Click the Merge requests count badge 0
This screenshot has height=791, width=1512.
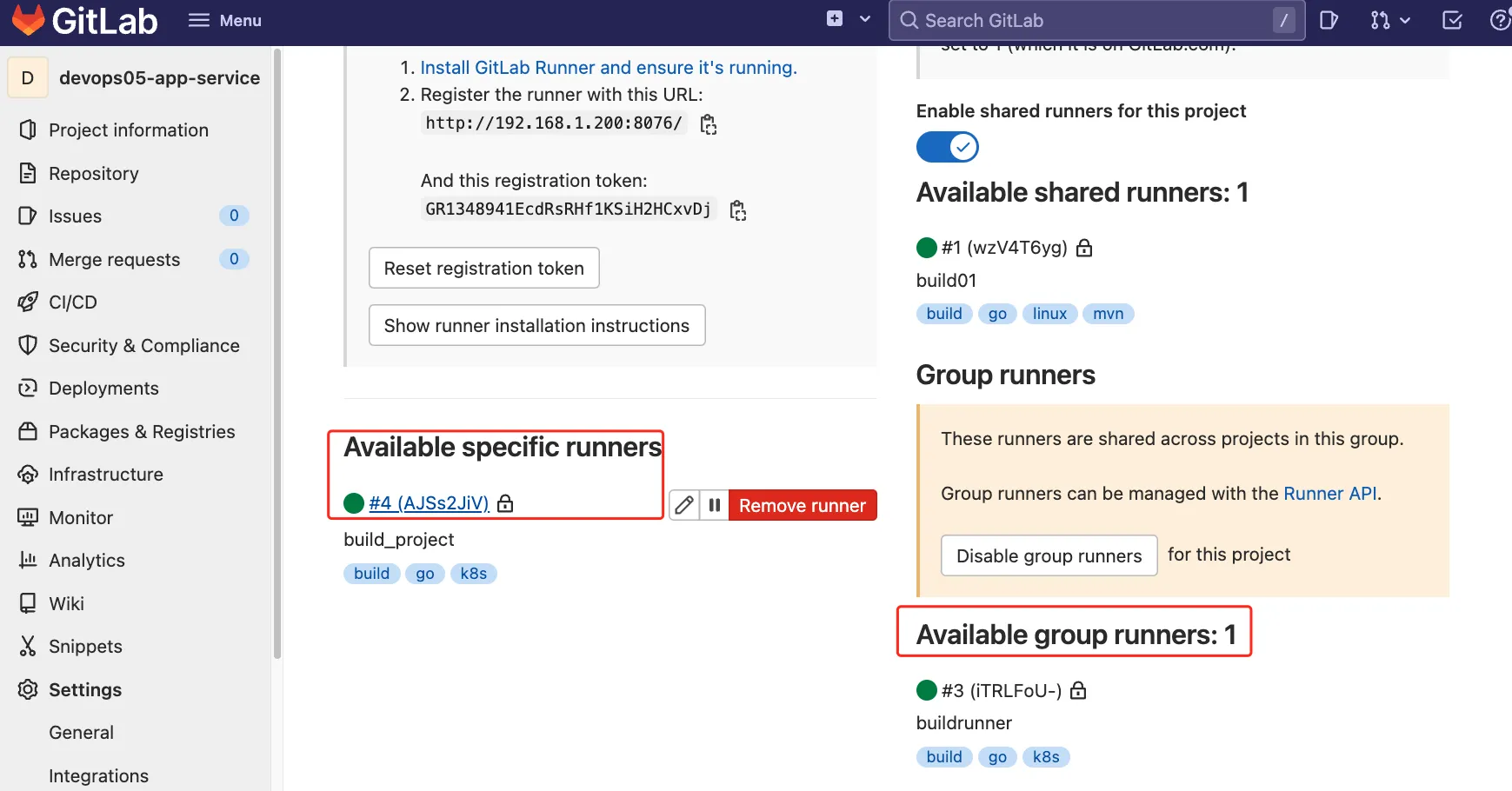tap(234, 259)
